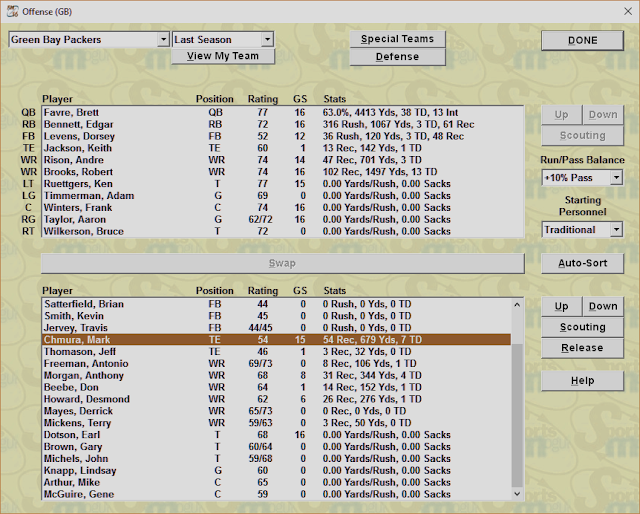Select bench player Howard, Desmond
Viewport: 640px width, 514px height.
coord(276,399)
